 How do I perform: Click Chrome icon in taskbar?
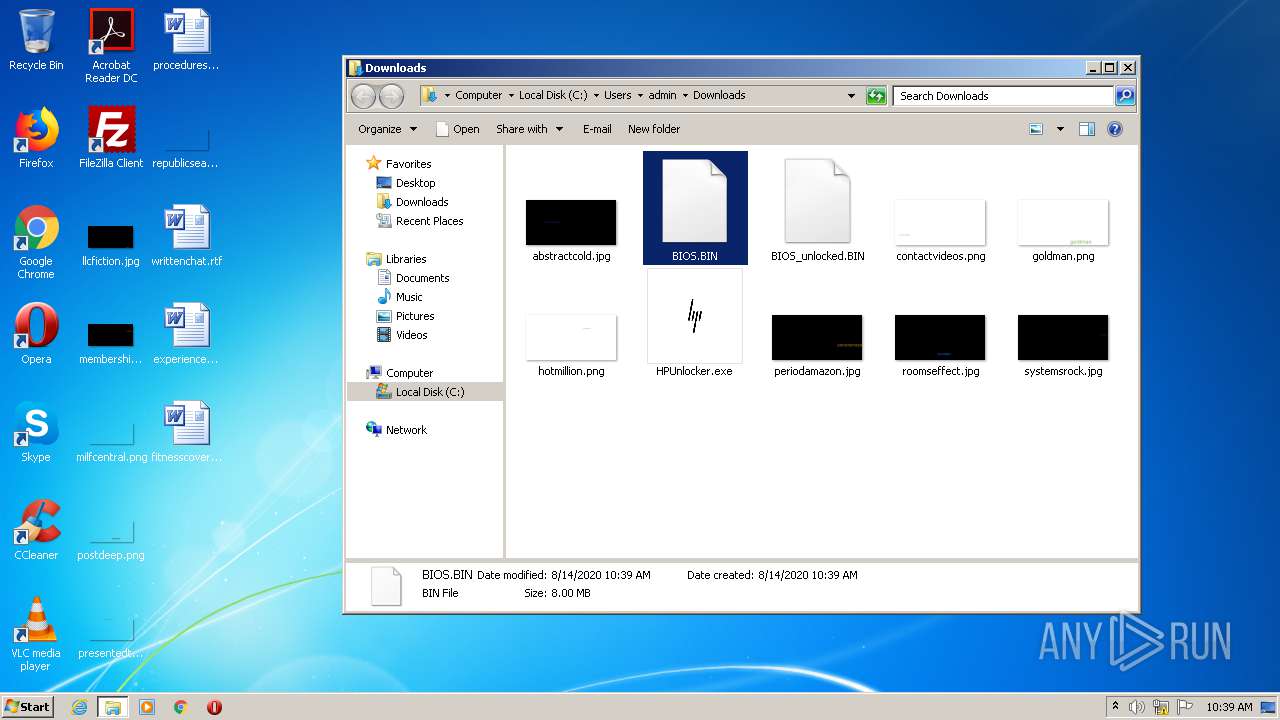[181, 707]
